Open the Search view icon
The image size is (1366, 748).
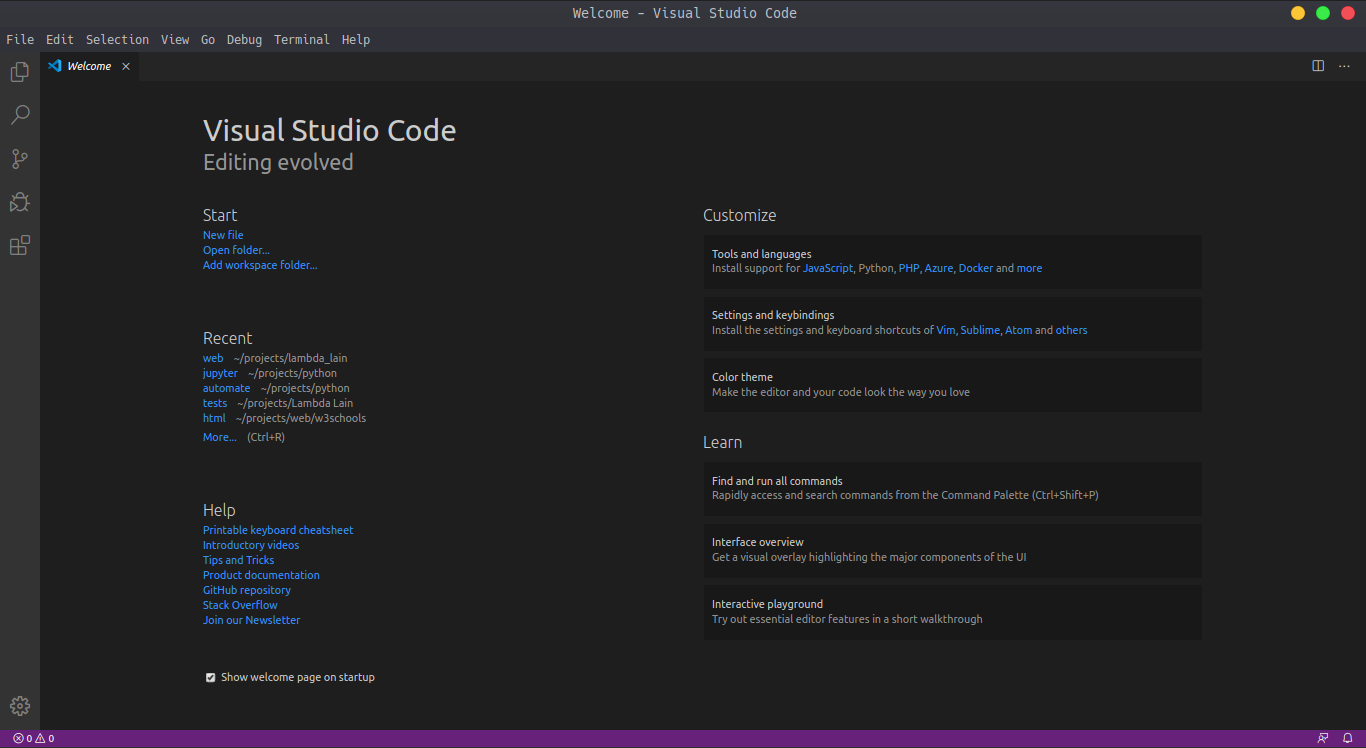click(20, 115)
